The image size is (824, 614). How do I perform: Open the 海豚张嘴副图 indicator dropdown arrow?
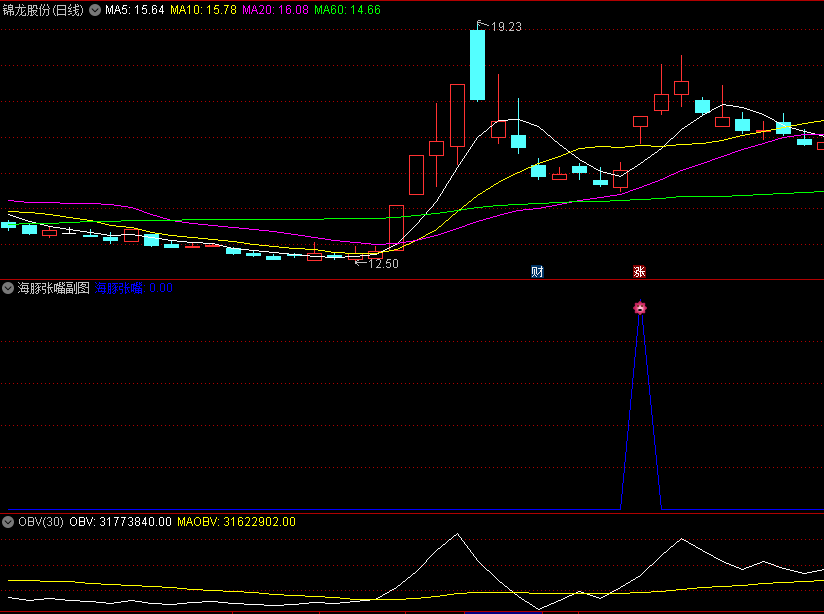pos(8,288)
